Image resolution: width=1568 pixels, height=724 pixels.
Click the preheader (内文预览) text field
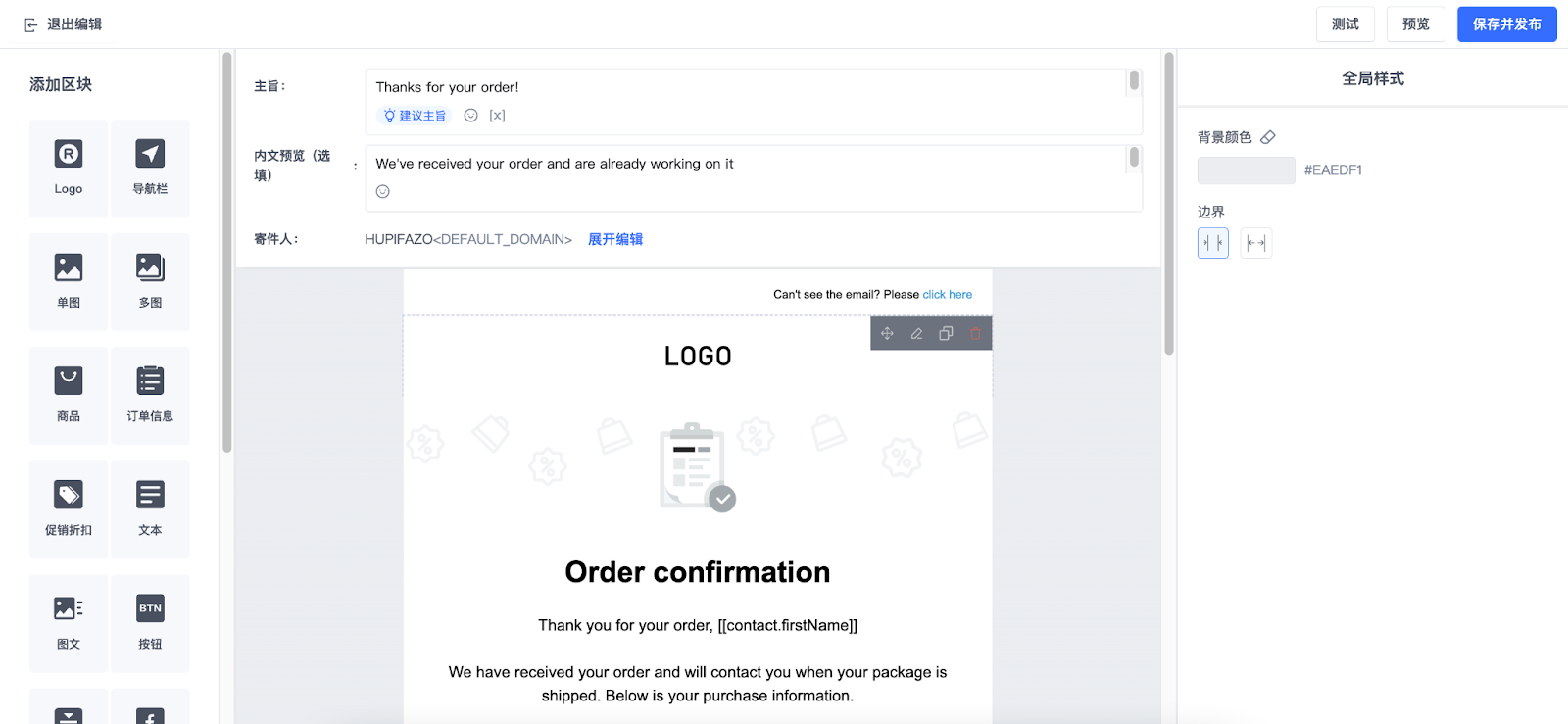pyautogui.click(x=745, y=164)
